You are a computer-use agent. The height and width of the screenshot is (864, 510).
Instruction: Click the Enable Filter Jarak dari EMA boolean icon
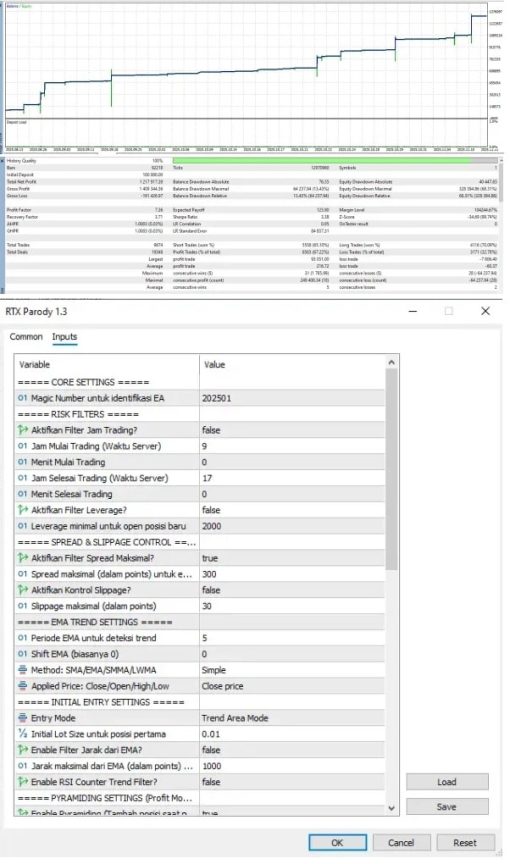(23, 749)
